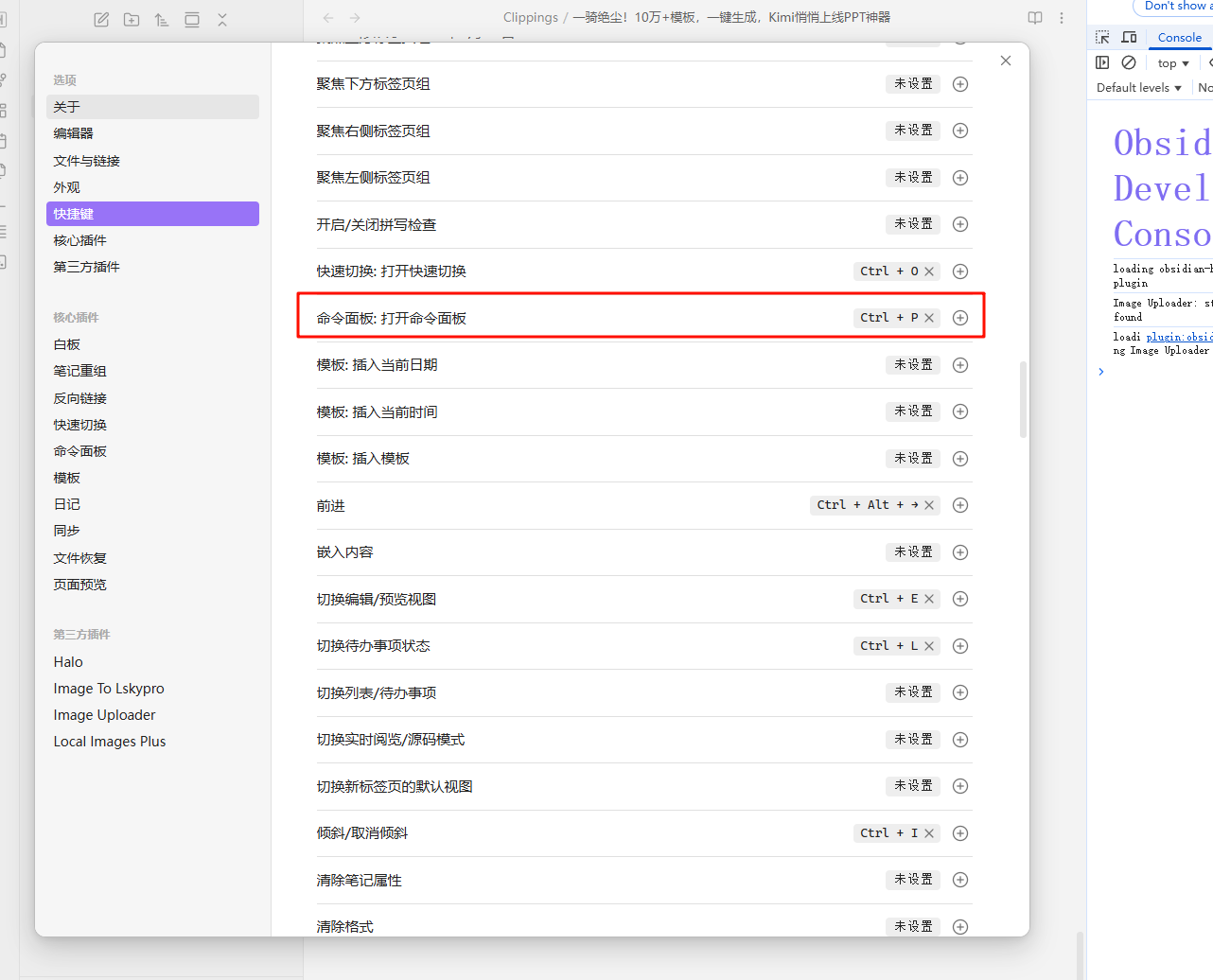Select the inspect element tool in DevTools
The width and height of the screenshot is (1213, 980).
coord(1102,38)
